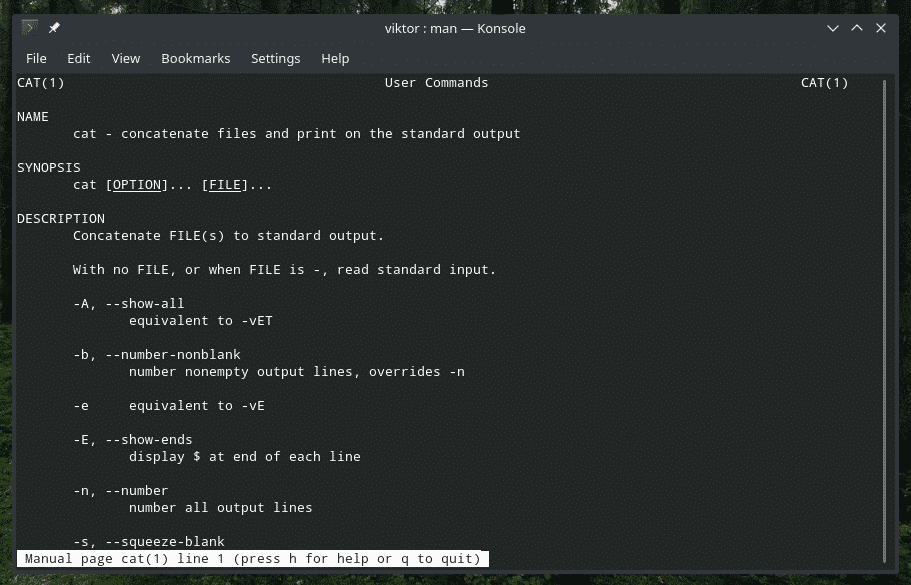Click 'User Commands' header text
This screenshot has width=911, height=585.
[x=436, y=83]
